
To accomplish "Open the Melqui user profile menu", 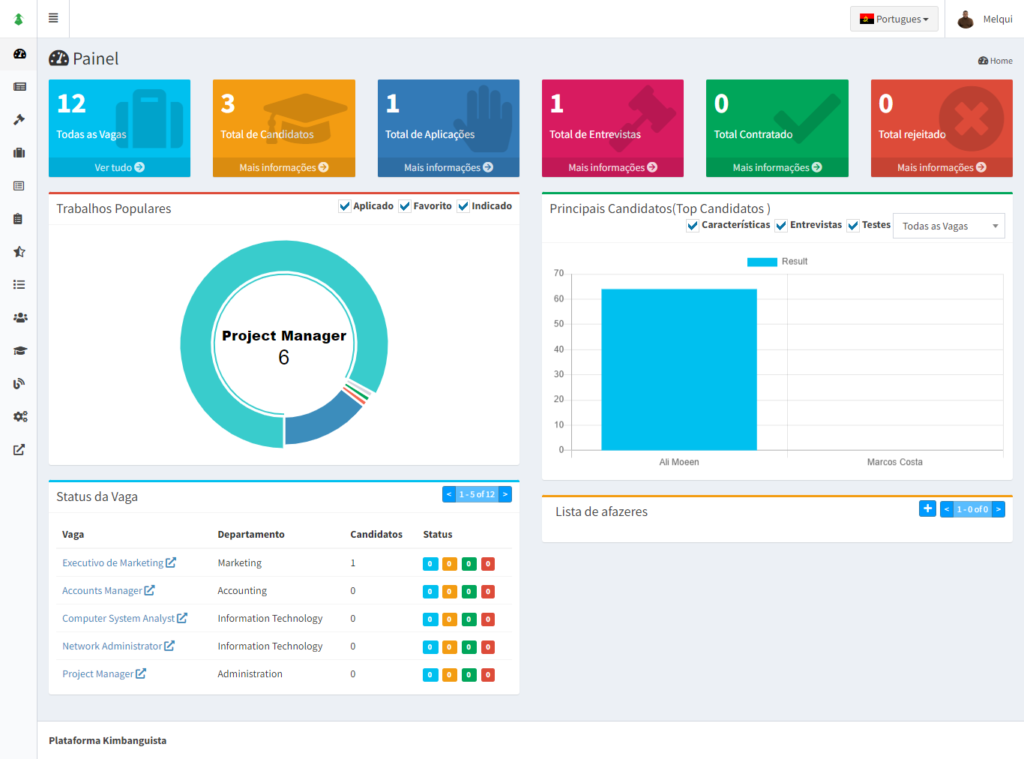I will (984, 19).
